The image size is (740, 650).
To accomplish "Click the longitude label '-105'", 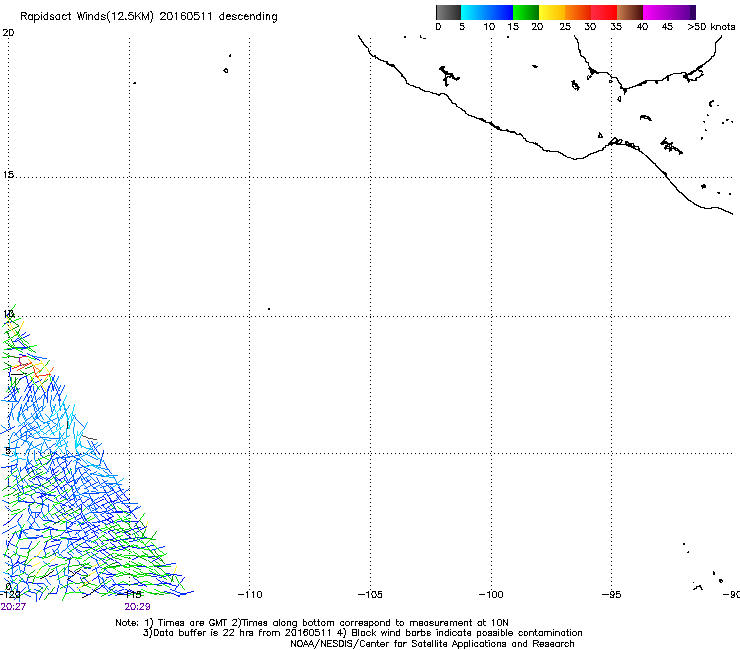I will coord(370,595).
